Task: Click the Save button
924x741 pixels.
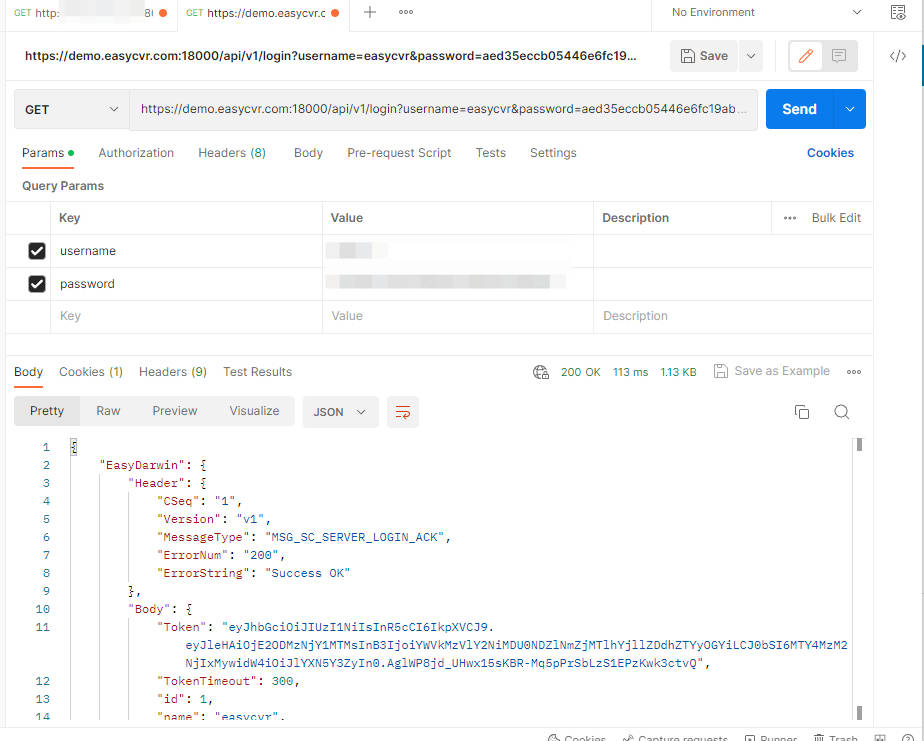Action: click(704, 56)
